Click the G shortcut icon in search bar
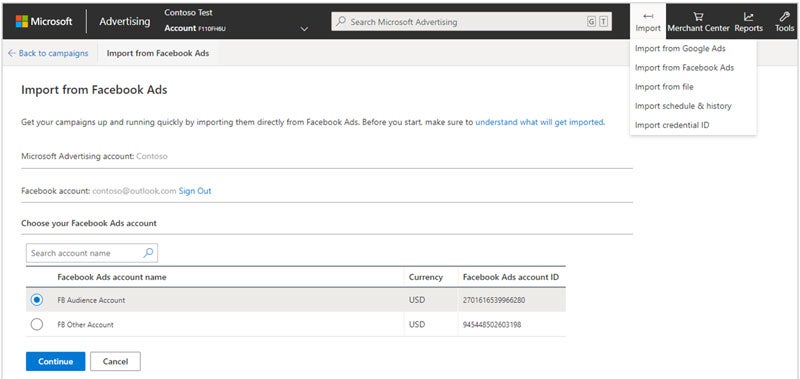 pyautogui.click(x=591, y=22)
